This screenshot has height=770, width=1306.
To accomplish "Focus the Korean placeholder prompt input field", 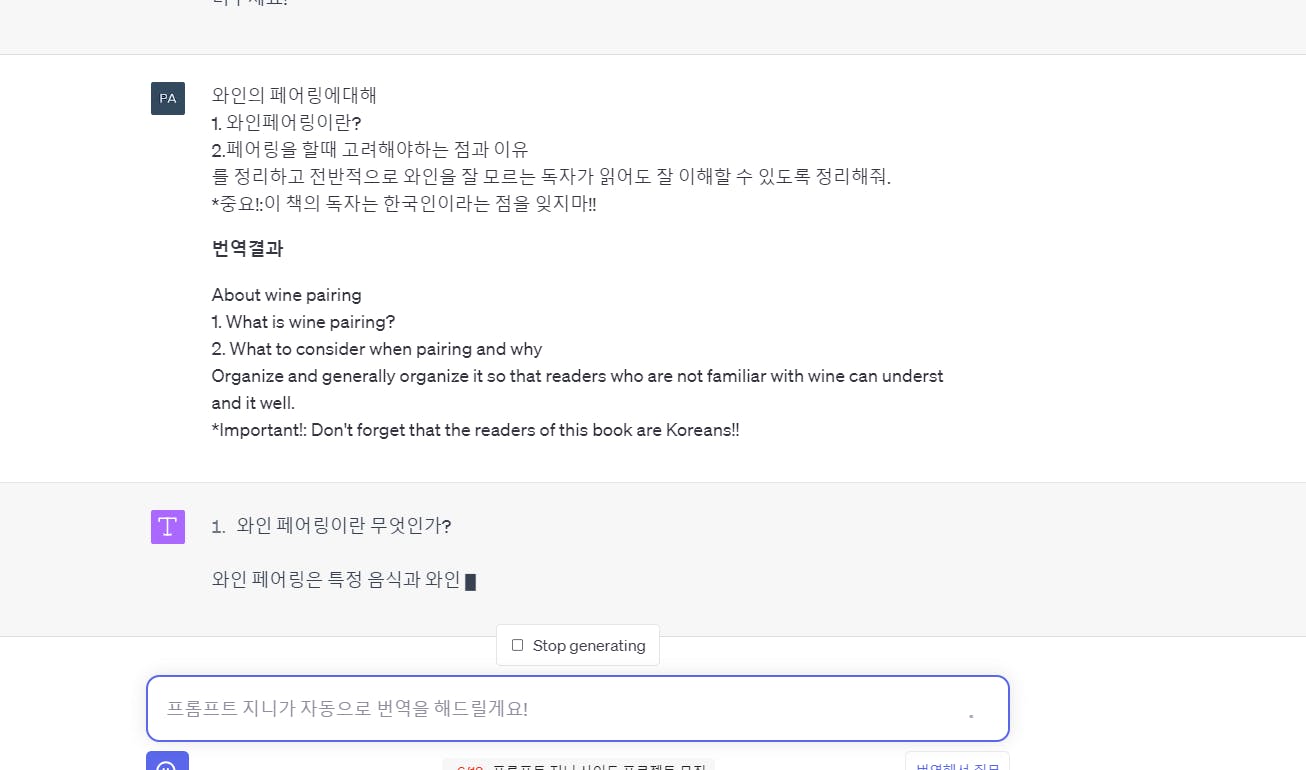I will [578, 709].
